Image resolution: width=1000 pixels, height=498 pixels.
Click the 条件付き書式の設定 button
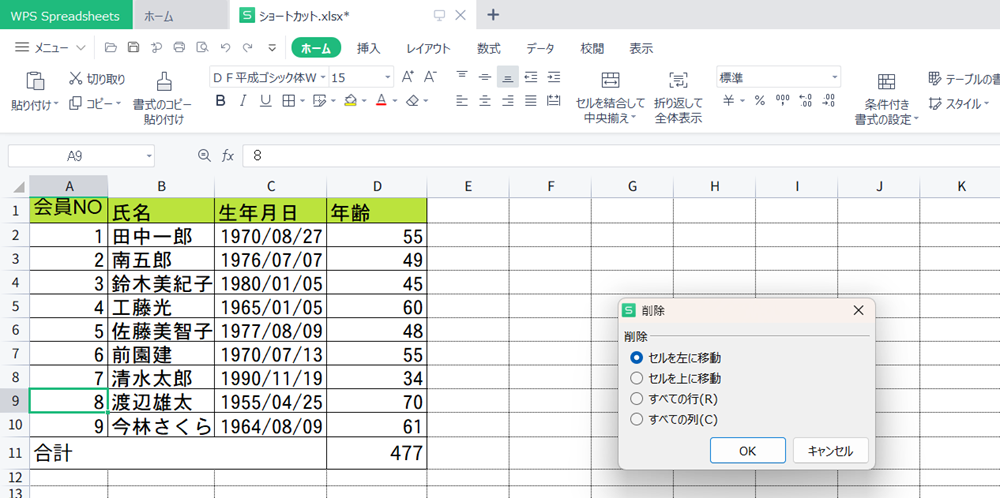coord(886,97)
